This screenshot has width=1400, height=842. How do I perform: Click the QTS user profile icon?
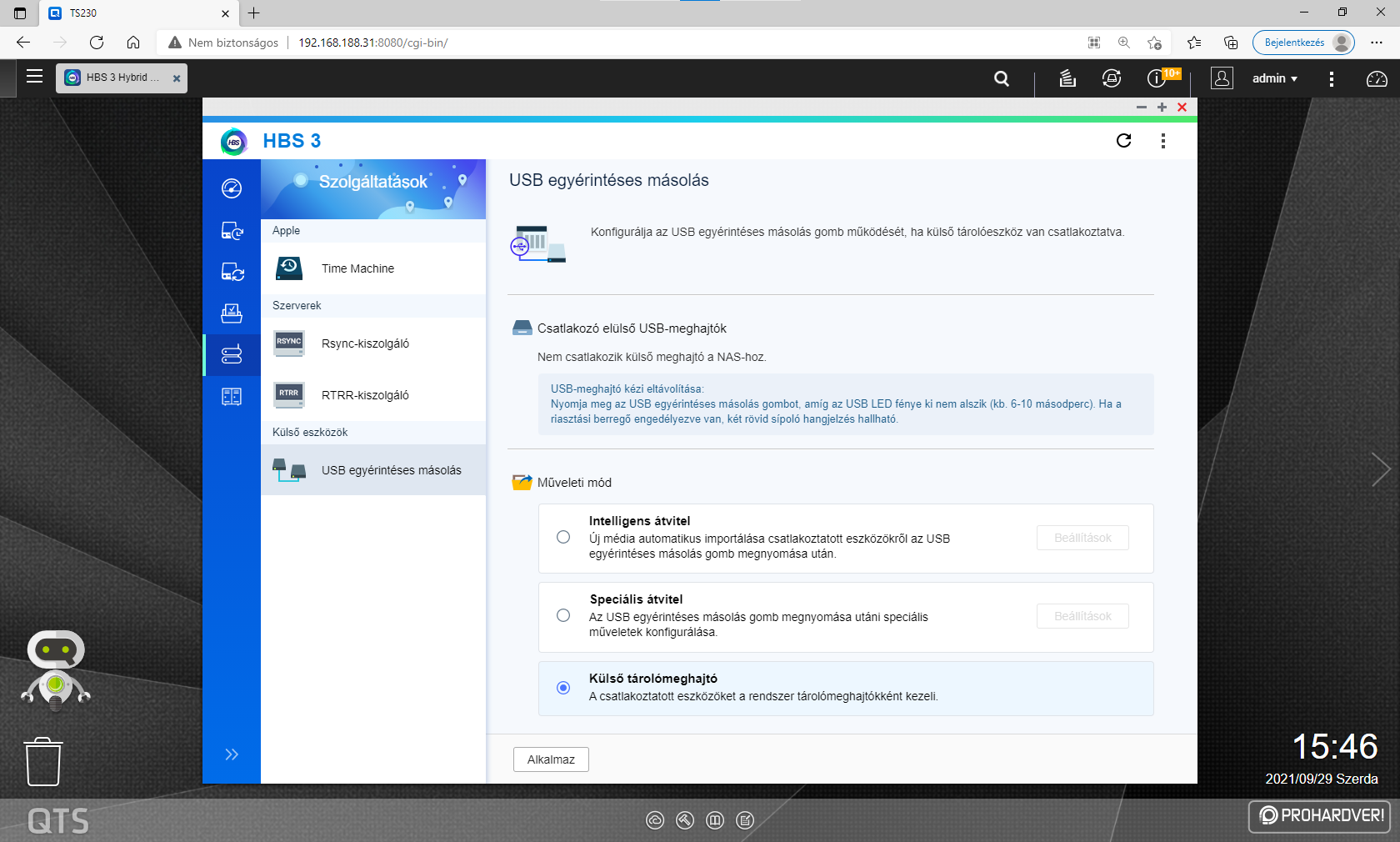tap(1222, 78)
